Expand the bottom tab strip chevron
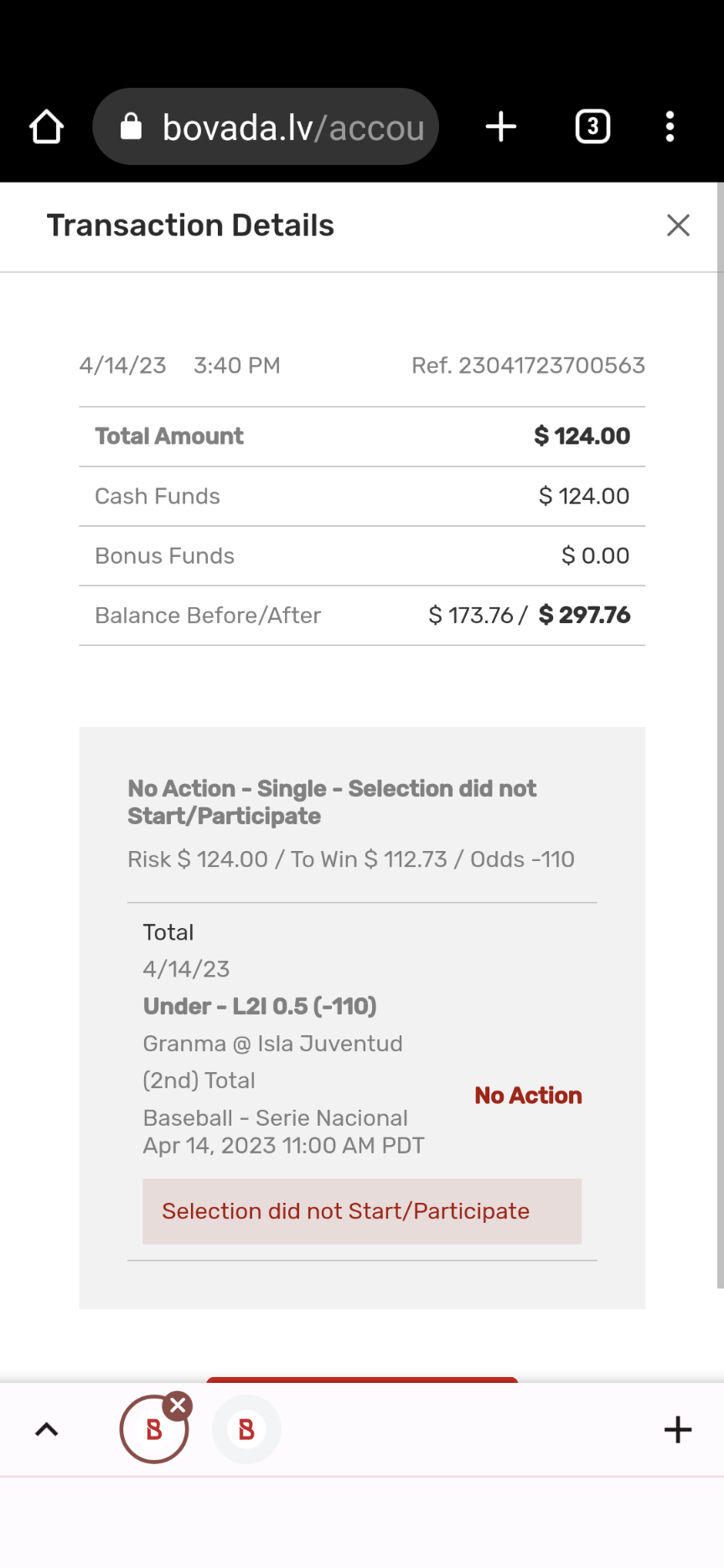The width and height of the screenshot is (724, 1568). 47,1429
